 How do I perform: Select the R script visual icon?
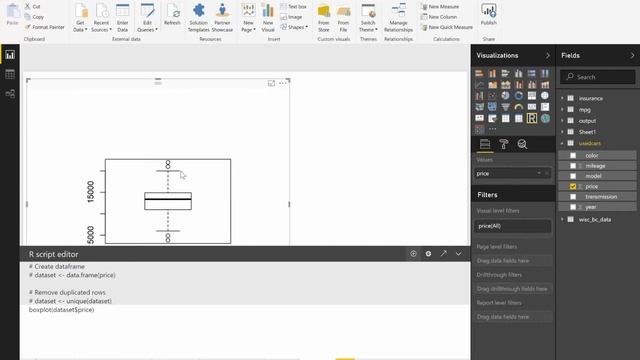point(531,118)
